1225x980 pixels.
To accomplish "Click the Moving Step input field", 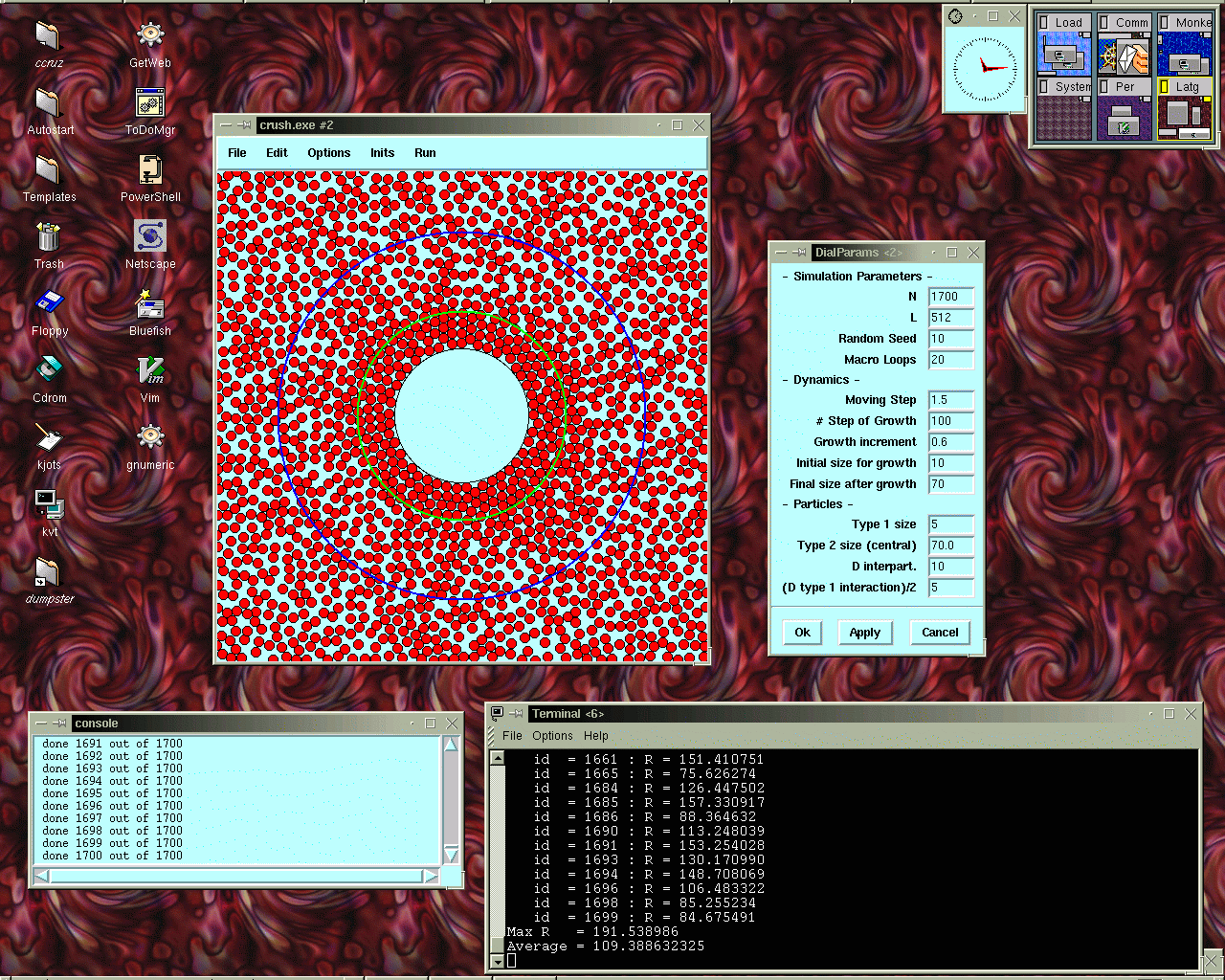I will click(x=951, y=400).
